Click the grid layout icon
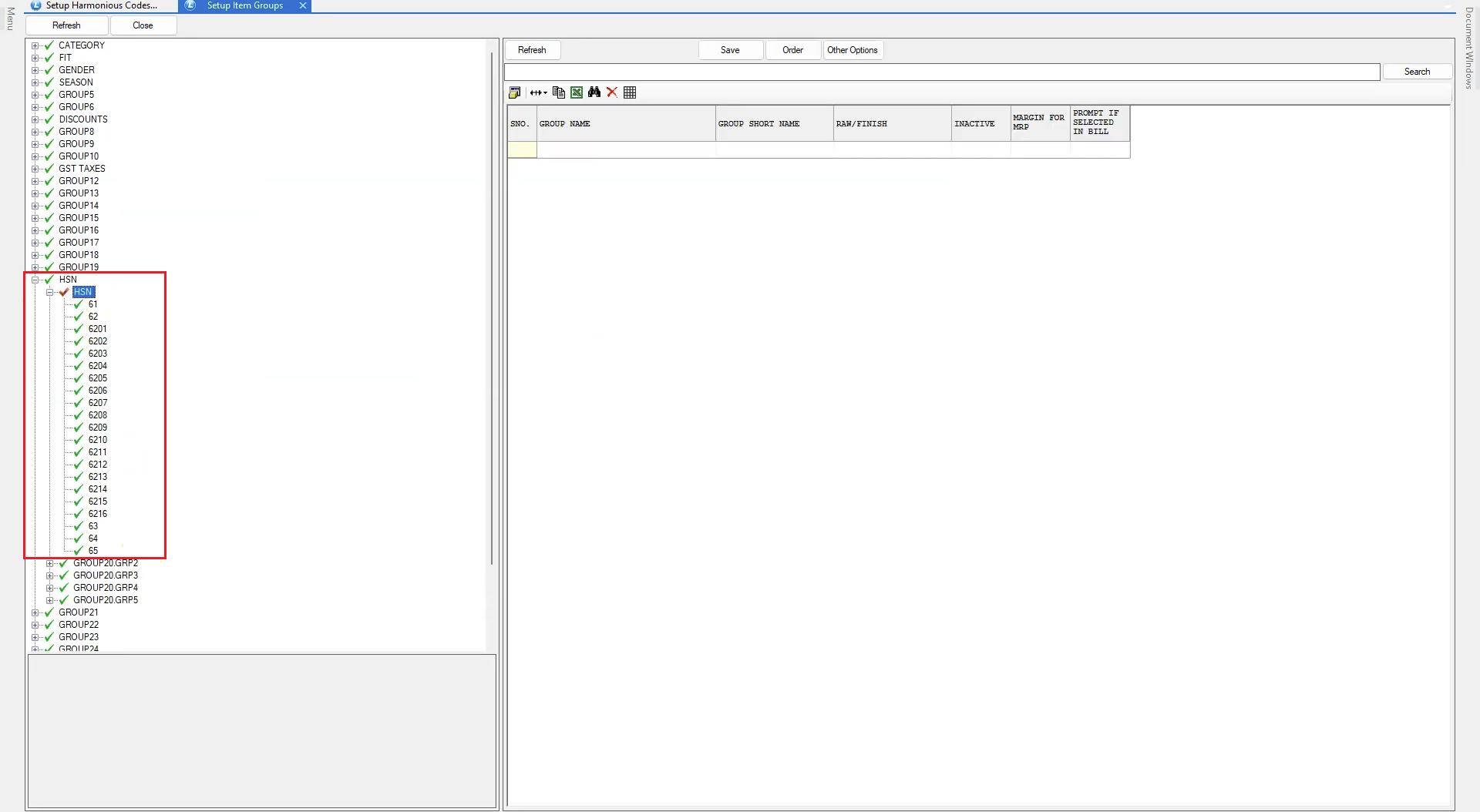1480x812 pixels. click(630, 92)
